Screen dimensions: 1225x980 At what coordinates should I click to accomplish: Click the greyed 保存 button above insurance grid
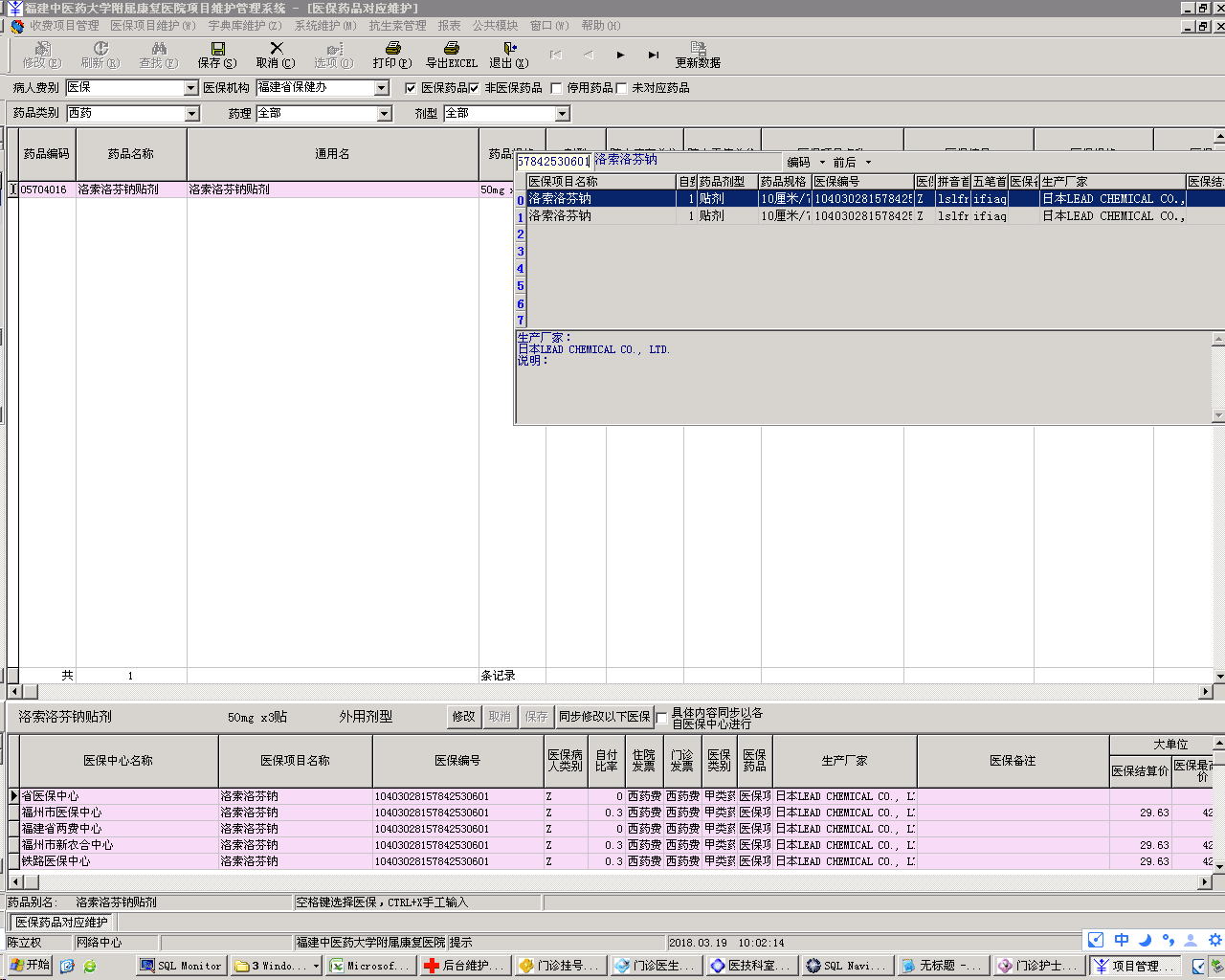pyautogui.click(x=537, y=717)
